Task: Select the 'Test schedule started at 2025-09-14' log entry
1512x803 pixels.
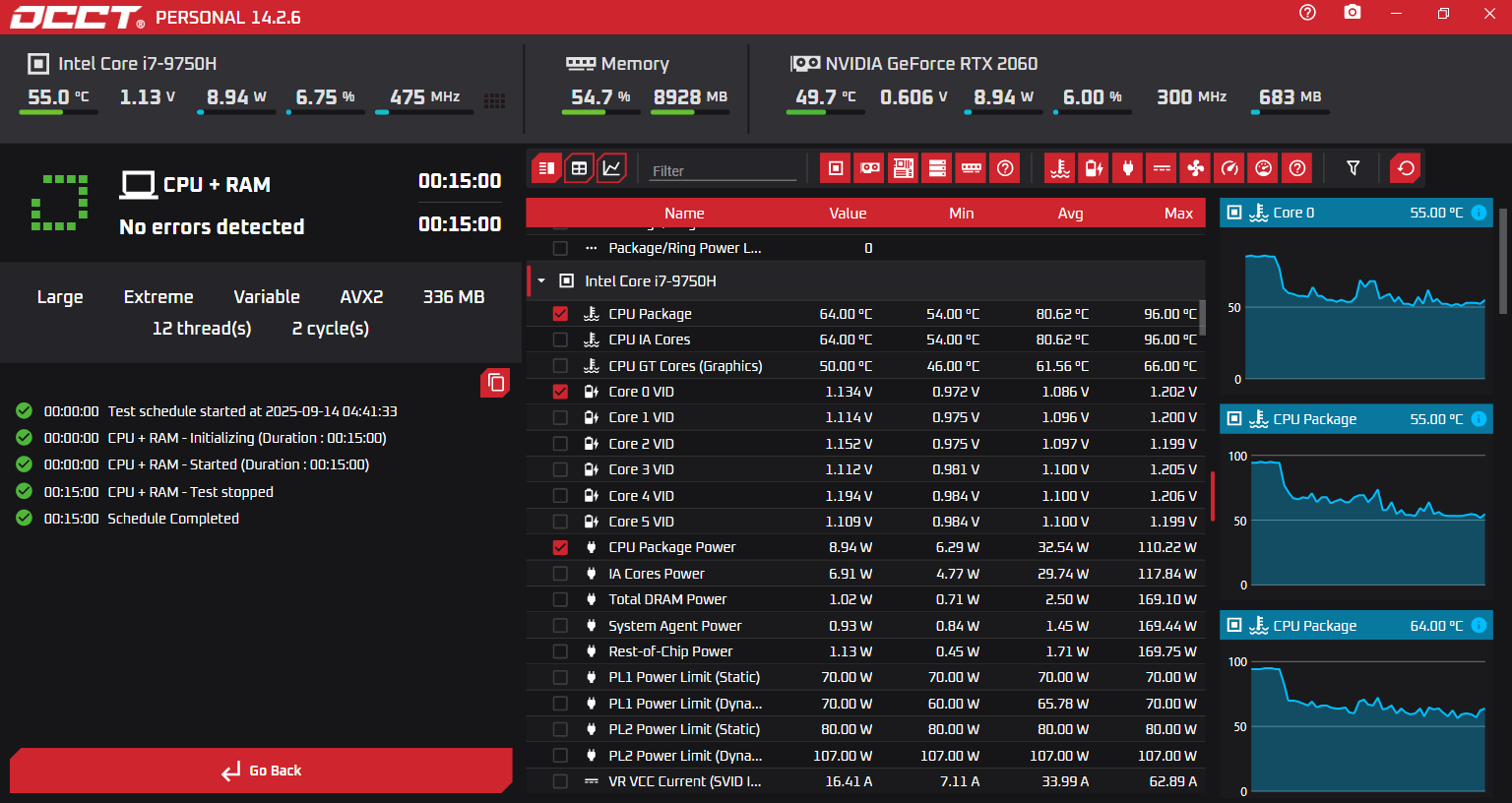Action: (252, 411)
